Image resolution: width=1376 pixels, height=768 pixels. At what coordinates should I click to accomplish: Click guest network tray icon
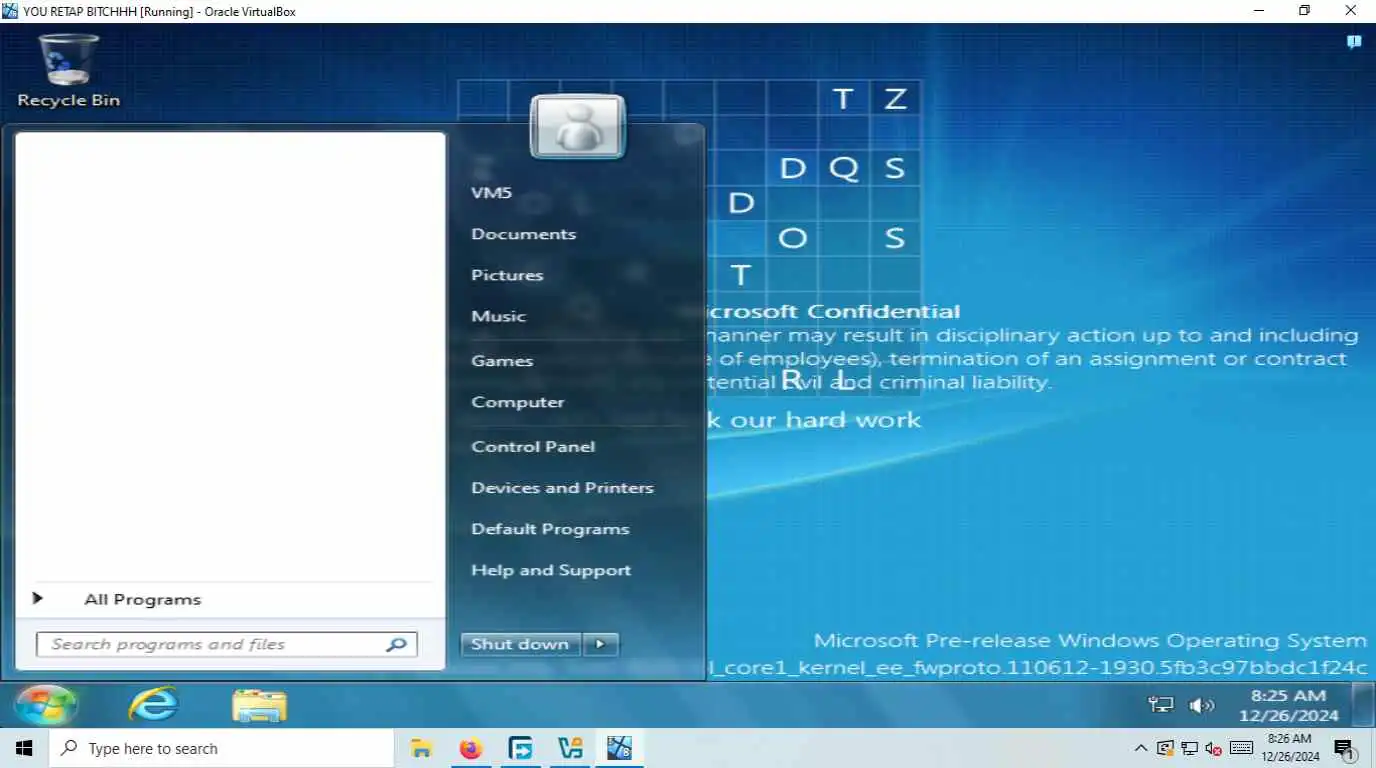click(1161, 705)
